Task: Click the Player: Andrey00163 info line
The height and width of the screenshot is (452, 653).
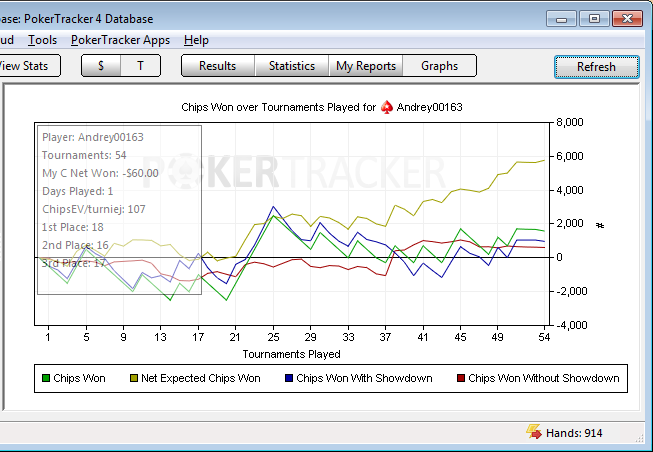Action: 93,137
